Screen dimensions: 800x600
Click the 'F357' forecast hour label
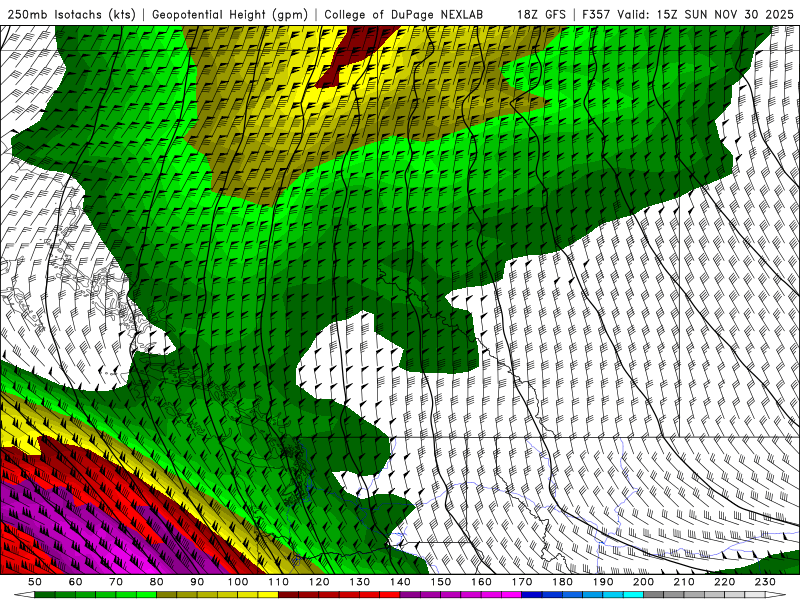pyautogui.click(x=596, y=14)
